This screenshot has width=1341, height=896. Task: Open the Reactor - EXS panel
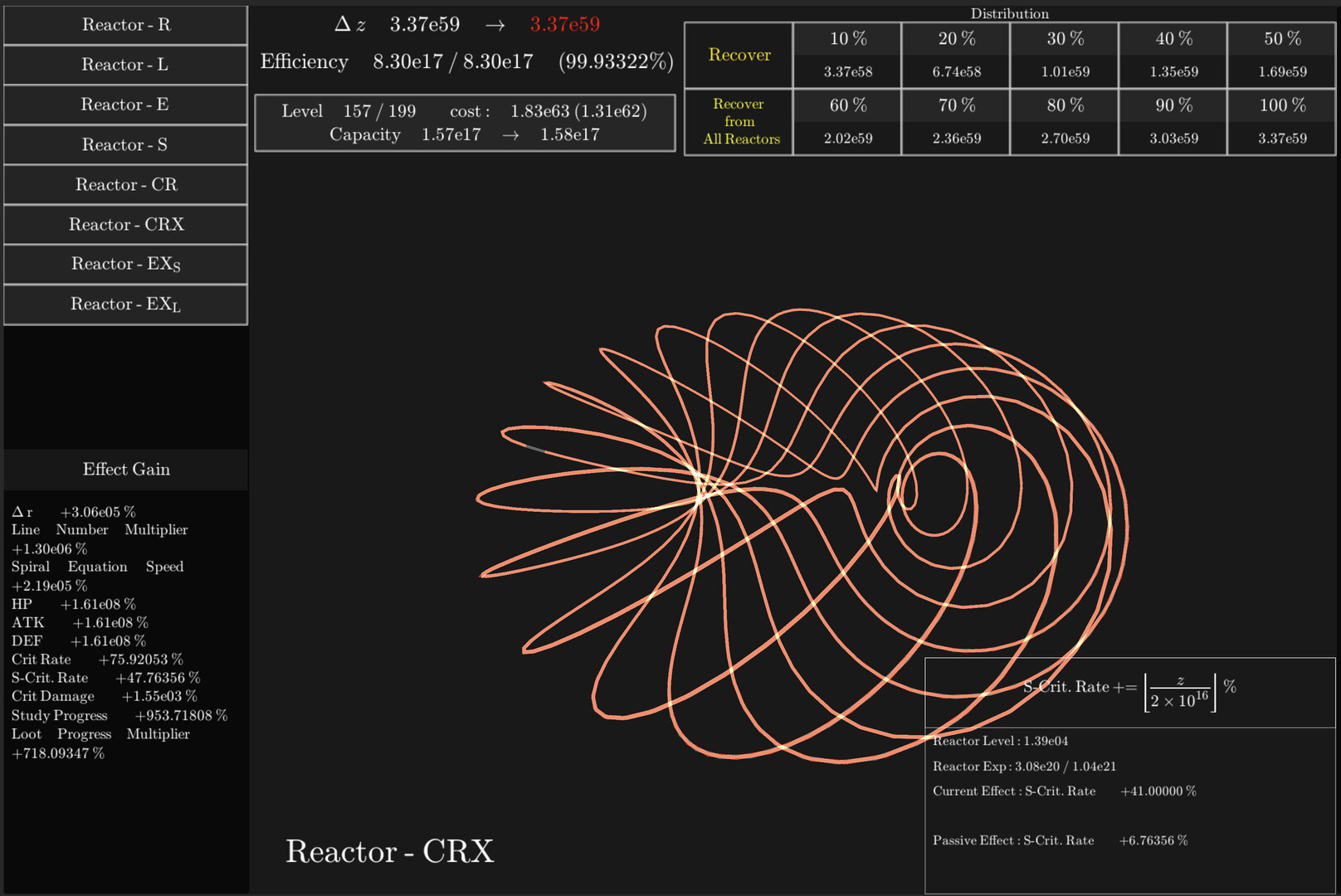click(x=125, y=264)
